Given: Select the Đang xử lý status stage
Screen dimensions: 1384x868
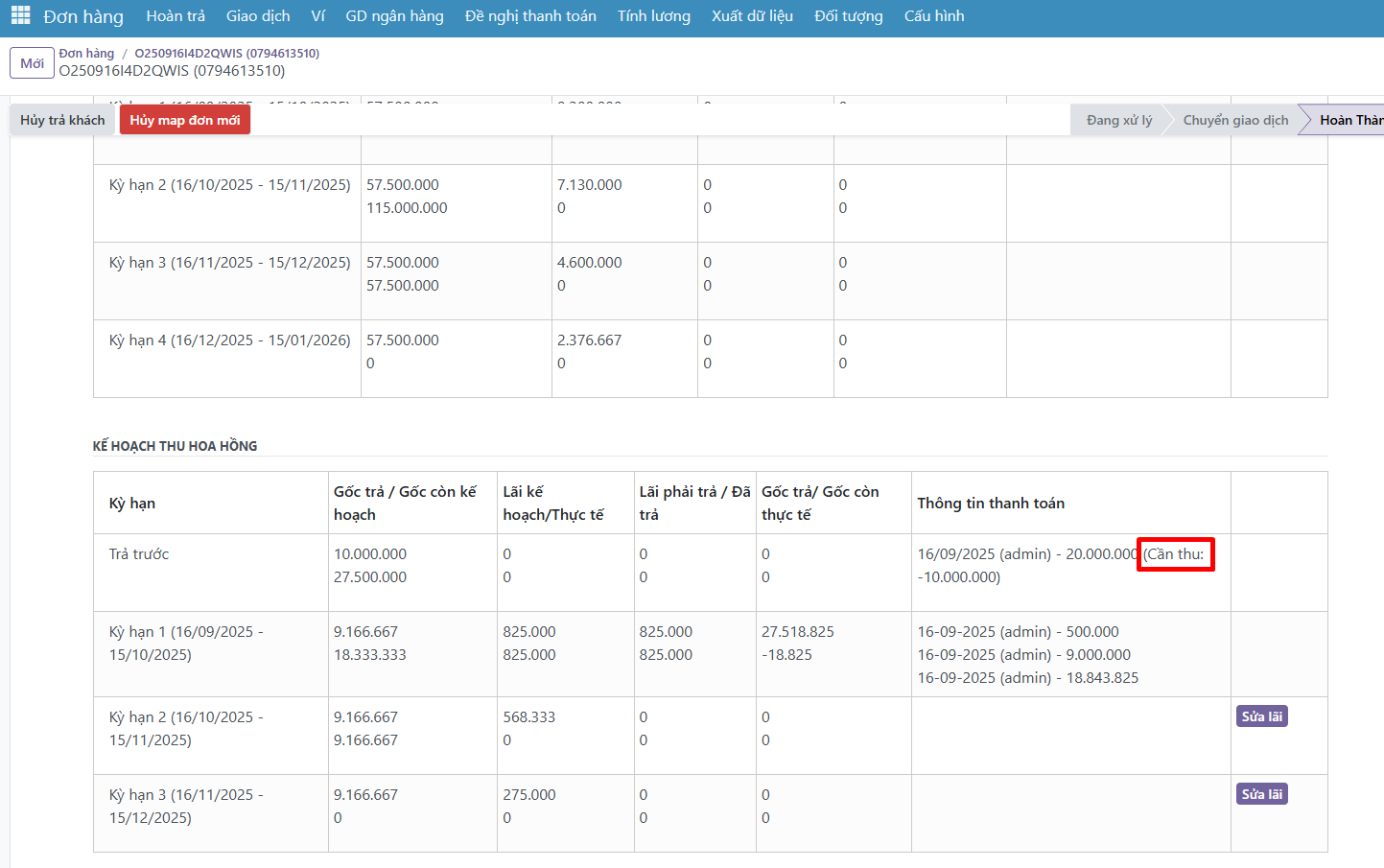Looking at the screenshot, I should point(1118,120).
